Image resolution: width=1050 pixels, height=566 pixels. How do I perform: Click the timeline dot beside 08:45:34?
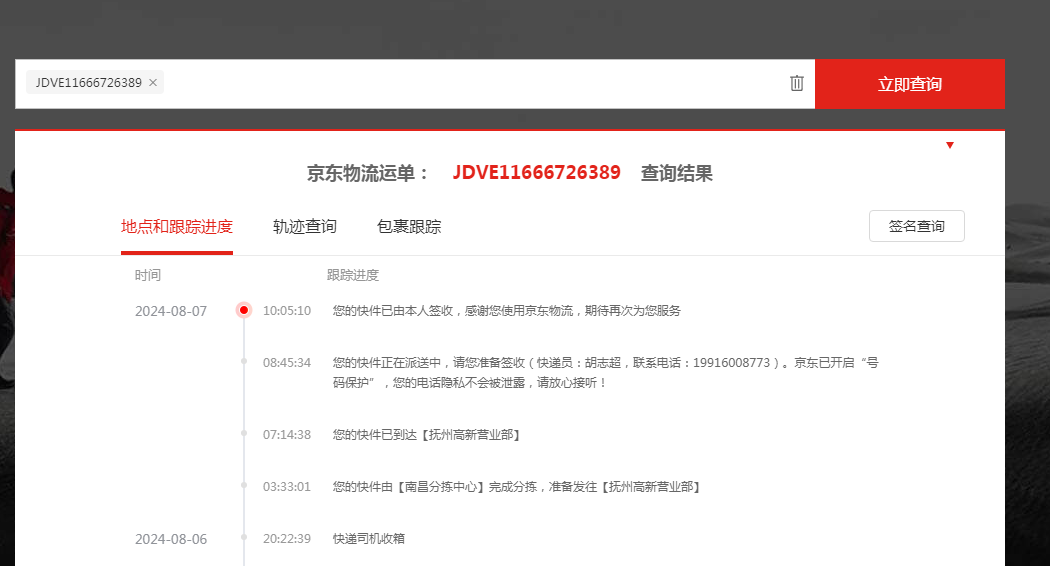(244, 362)
